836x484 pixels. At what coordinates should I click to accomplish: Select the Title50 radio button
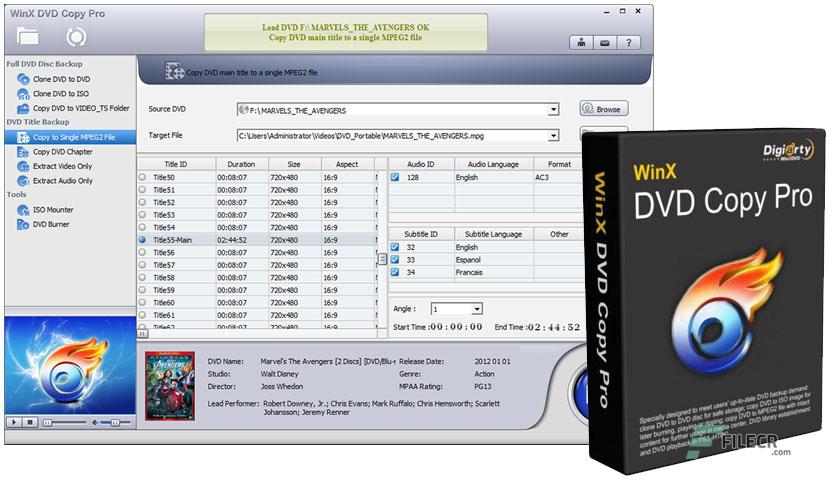coord(142,177)
